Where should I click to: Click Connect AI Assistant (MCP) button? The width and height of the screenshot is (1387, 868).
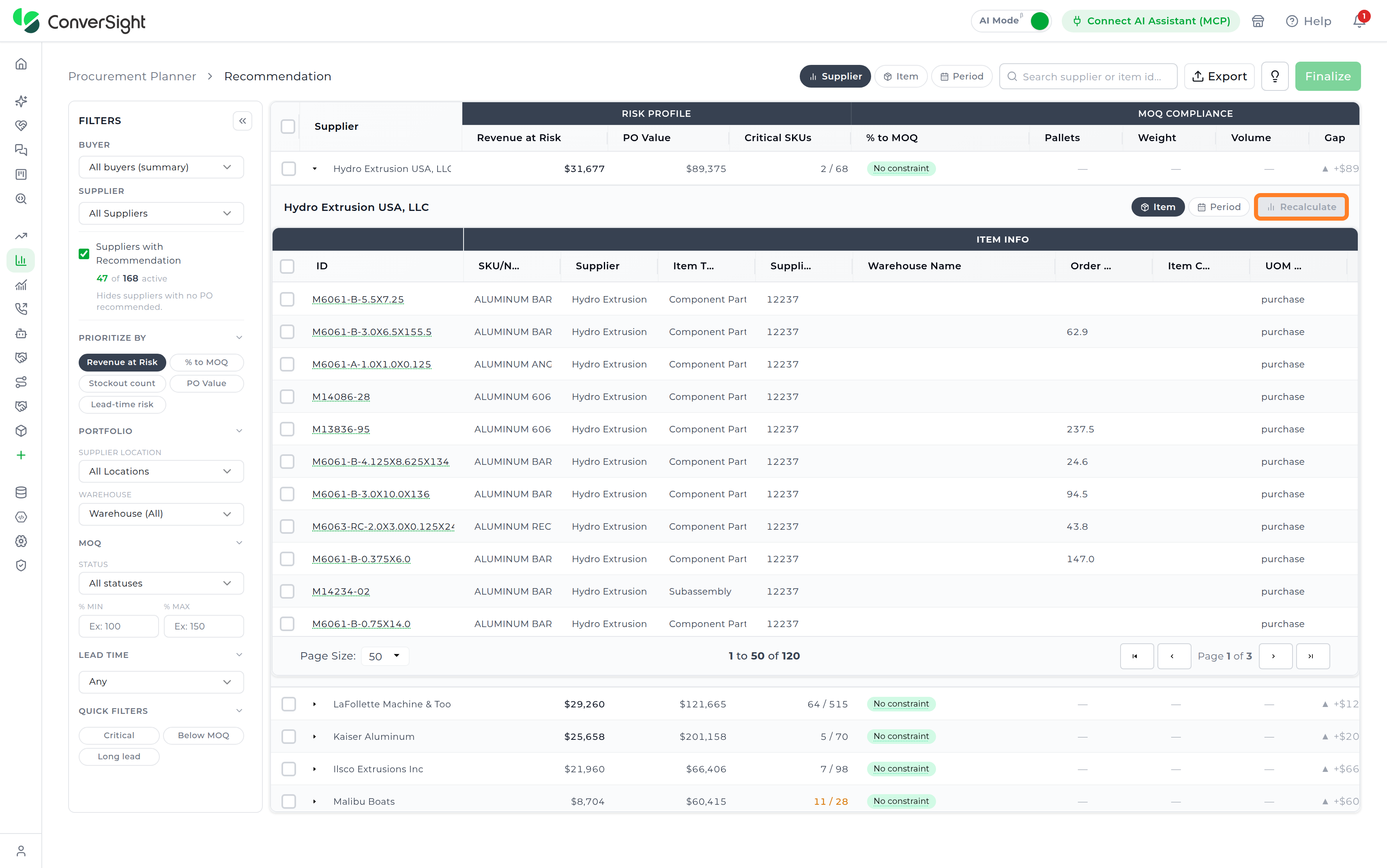[x=1151, y=21]
